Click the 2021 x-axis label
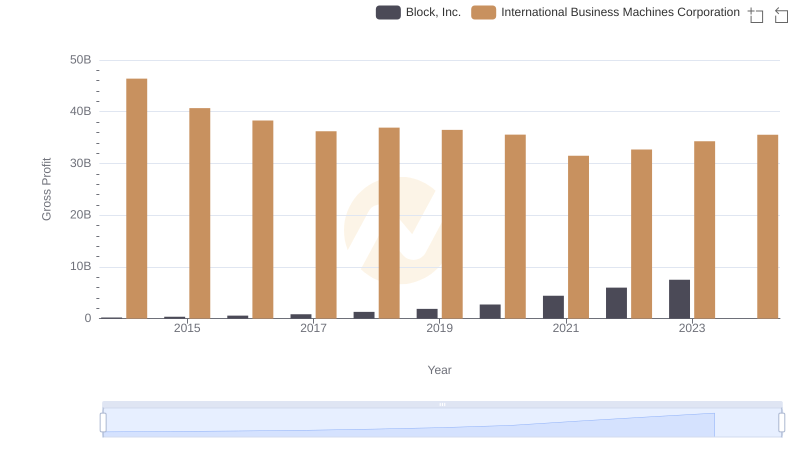800x461 pixels. point(566,328)
